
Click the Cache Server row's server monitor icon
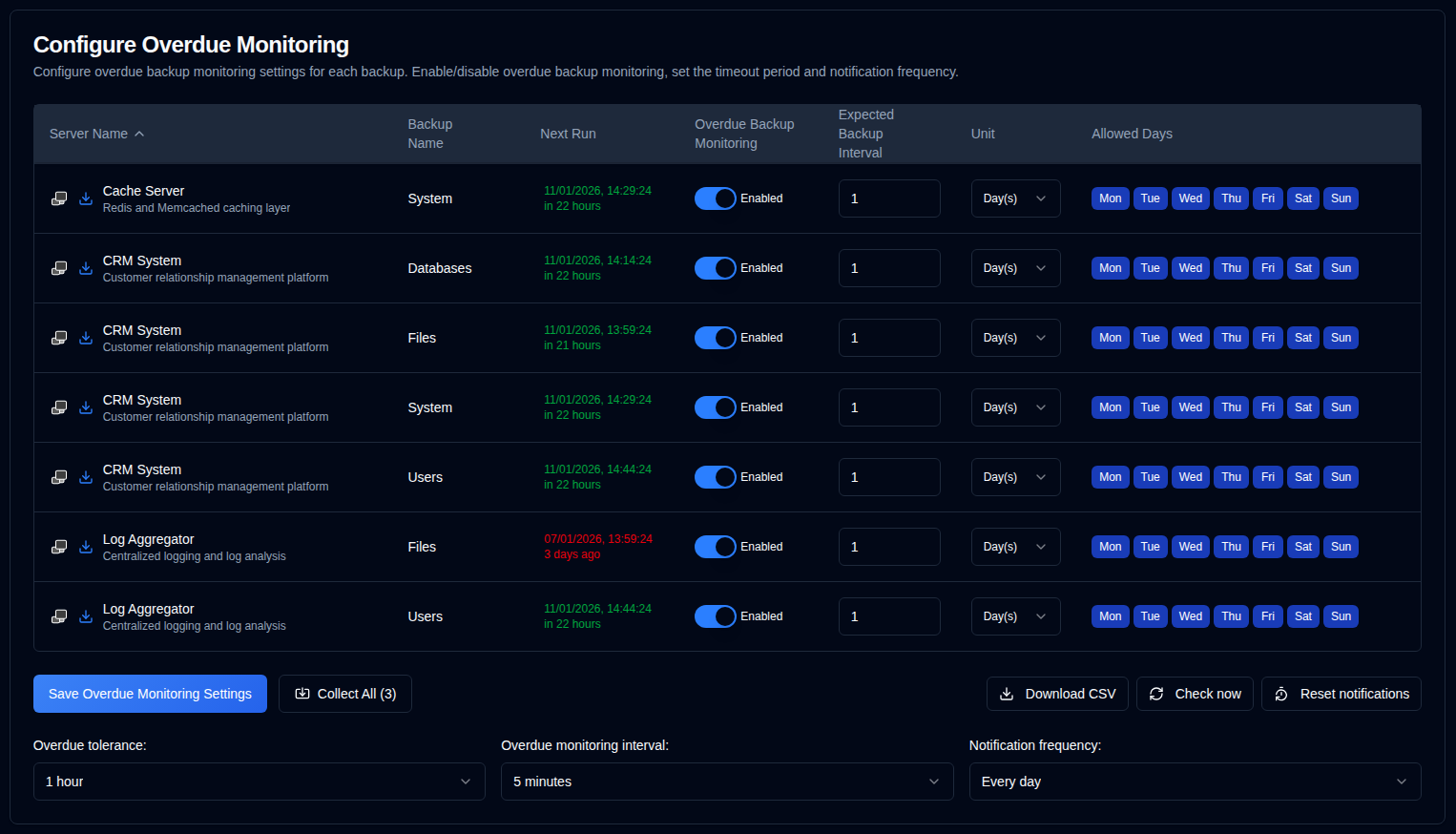coord(59,198)
